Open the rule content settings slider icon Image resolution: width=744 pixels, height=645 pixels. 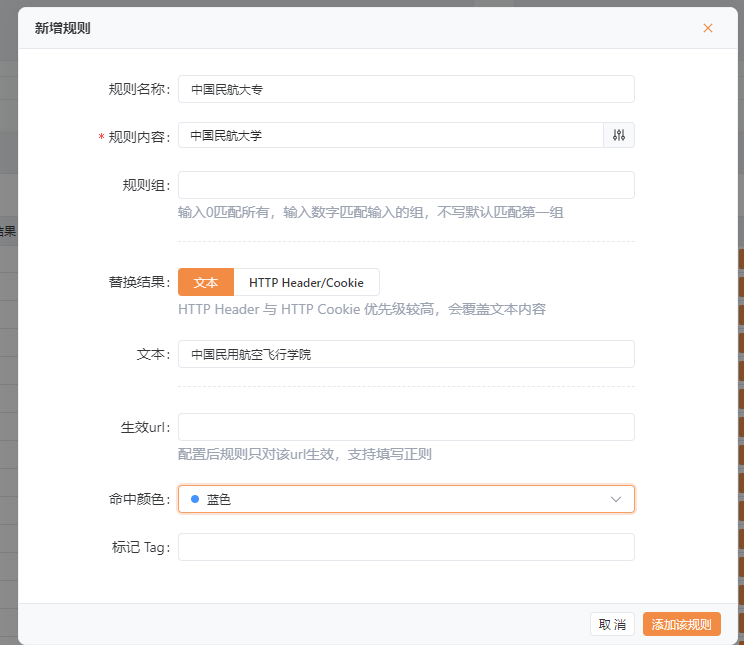pos(619,135)
